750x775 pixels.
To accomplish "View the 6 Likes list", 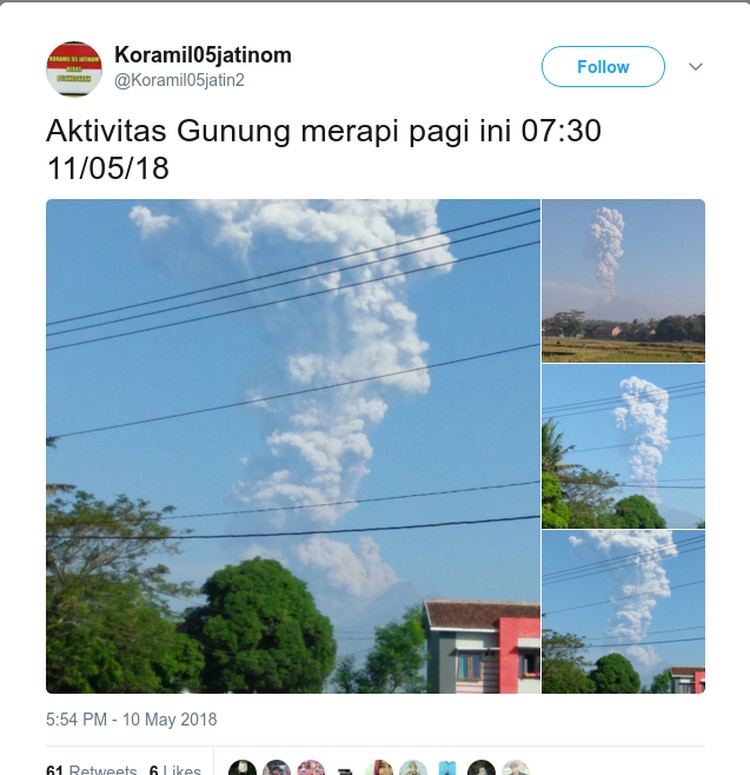I will pyautogui.click(x=175, y=769).
